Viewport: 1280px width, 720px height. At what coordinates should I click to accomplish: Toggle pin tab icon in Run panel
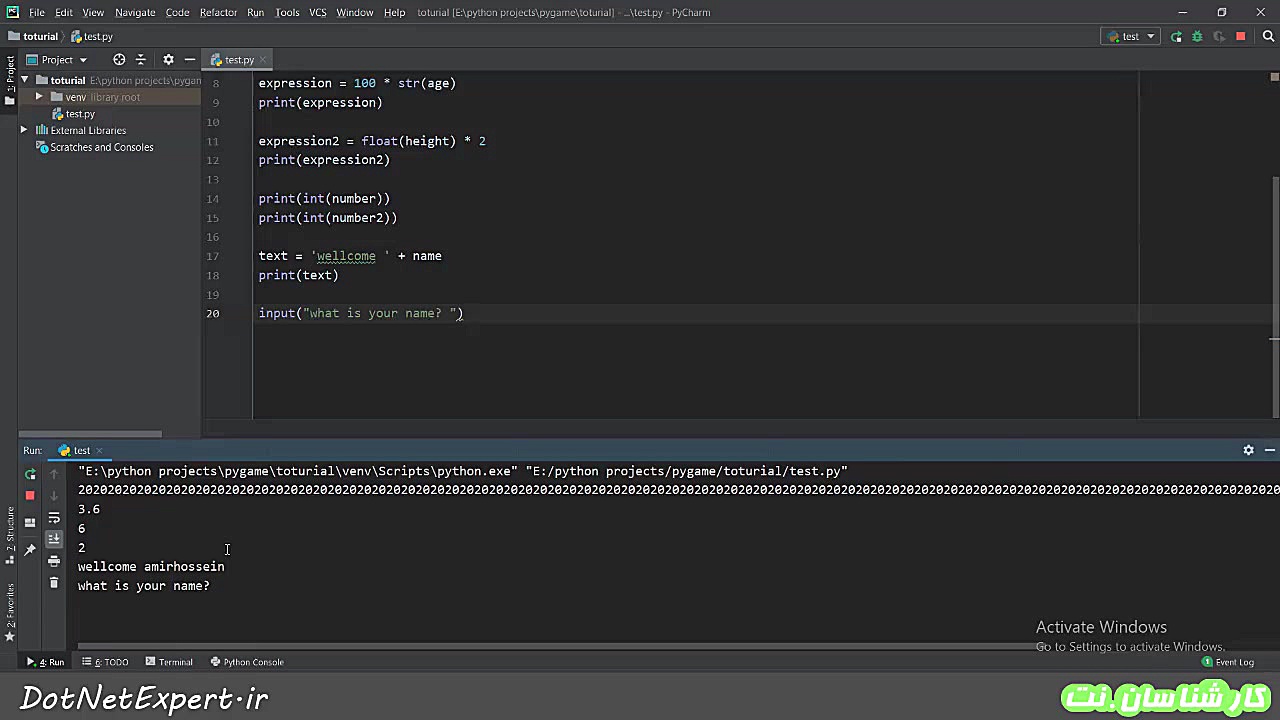click(x=30, y=549)
